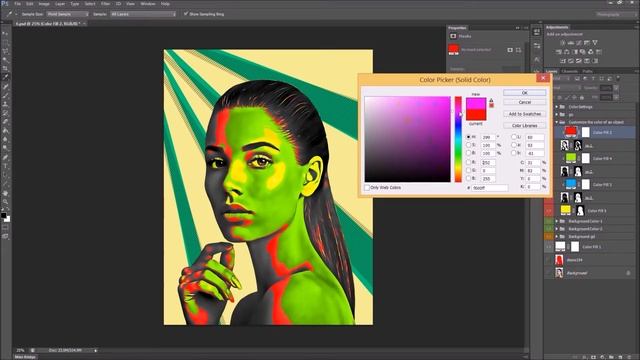Viewport: 640px width, 360px height.
Task: Select the Crop tool
Action: [x=5, y=68]
